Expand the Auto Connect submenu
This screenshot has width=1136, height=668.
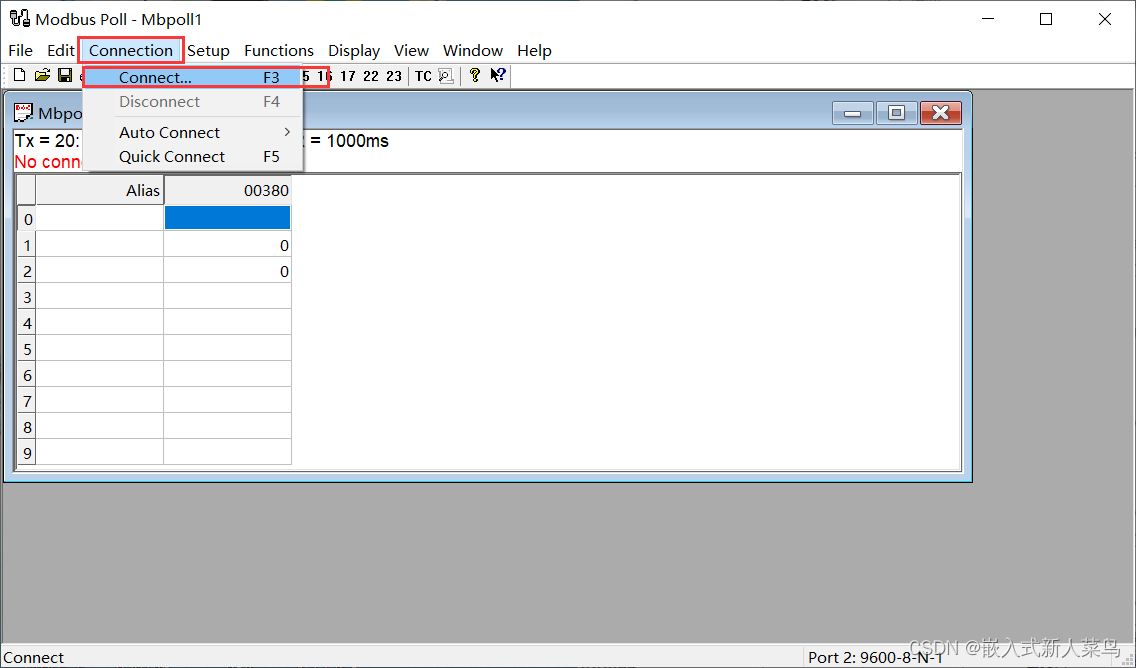click(193, 133)
